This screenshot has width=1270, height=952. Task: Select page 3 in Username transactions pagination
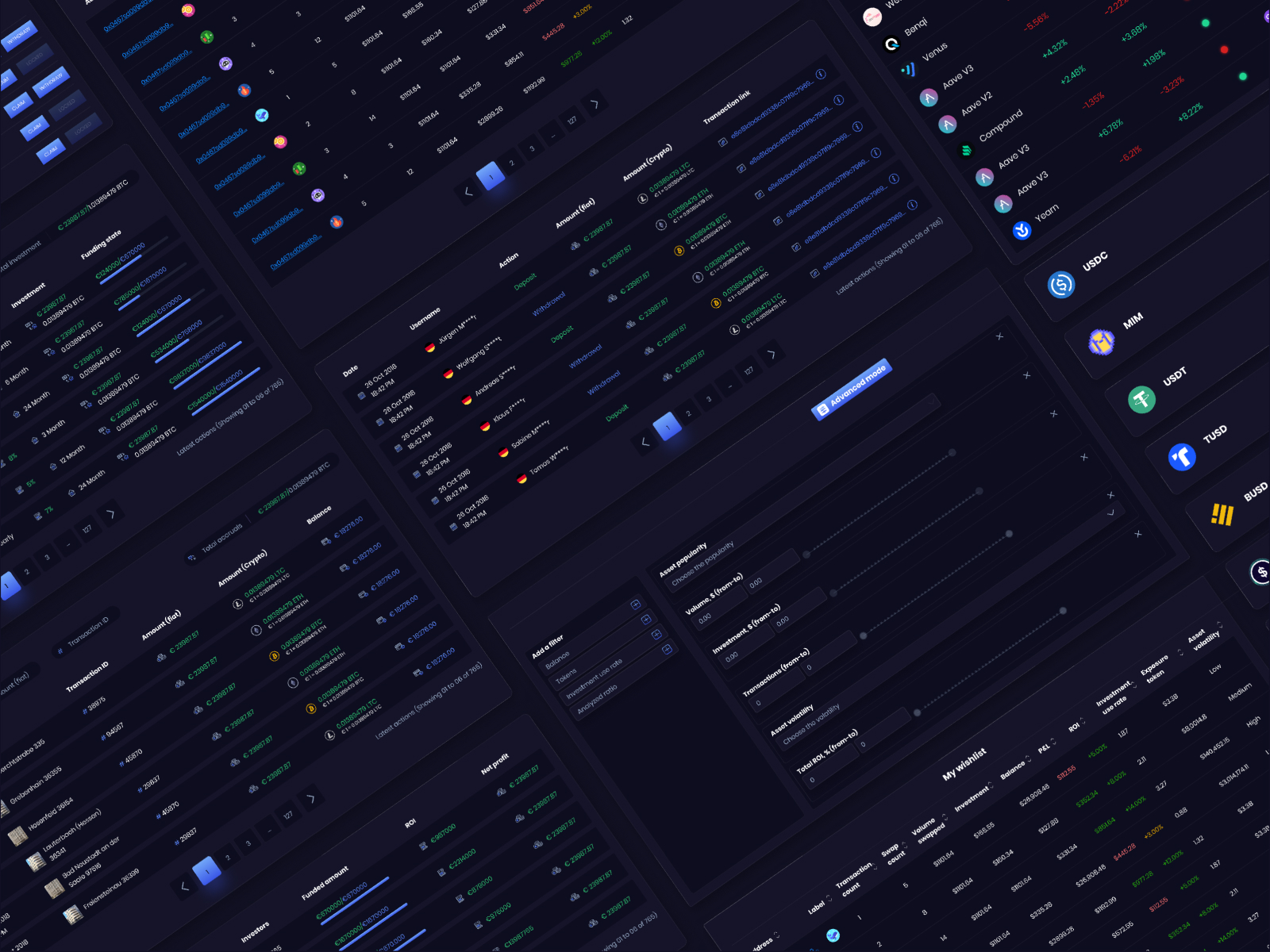pos(709,399)
